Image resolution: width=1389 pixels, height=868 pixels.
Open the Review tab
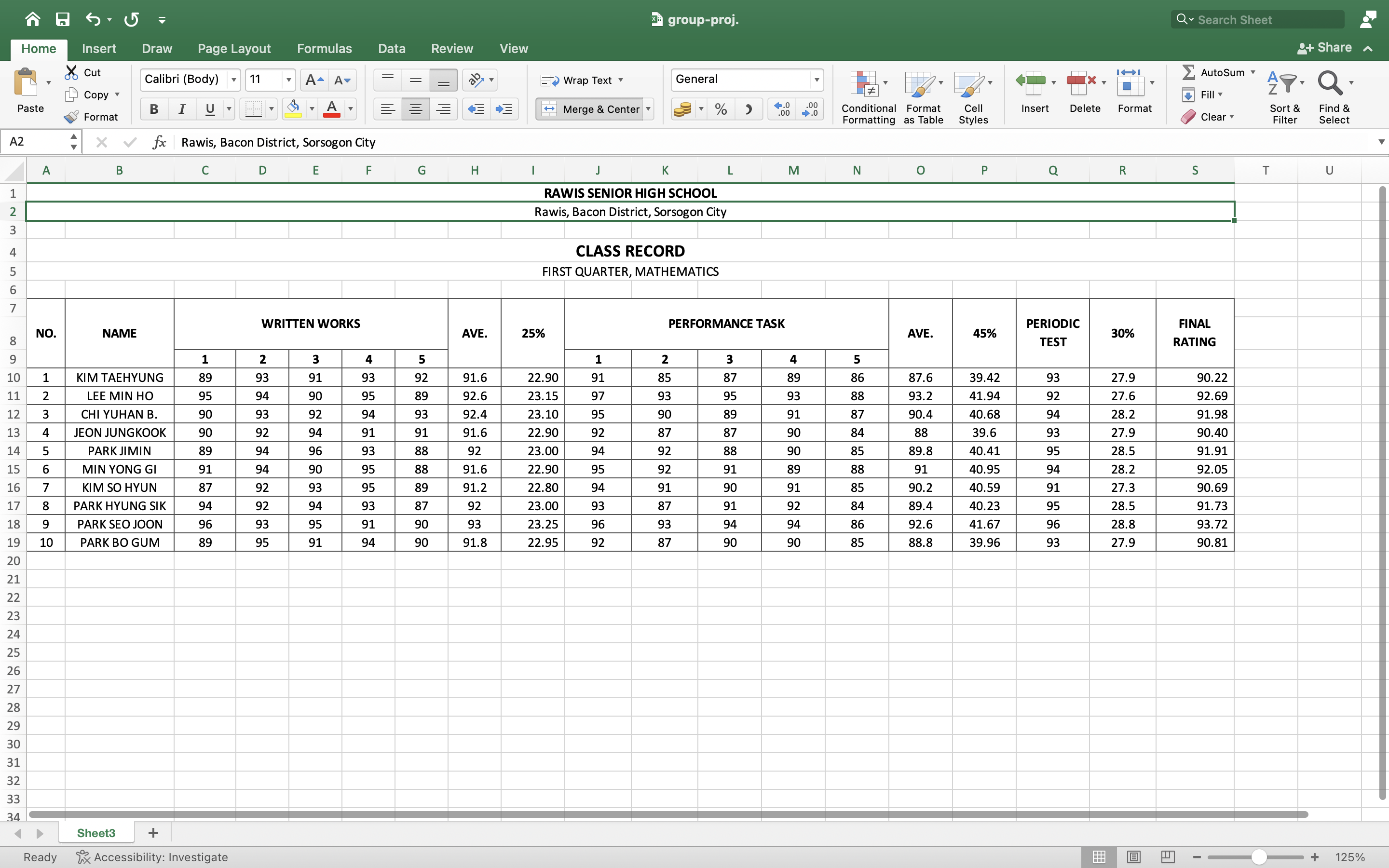(452, 49)
